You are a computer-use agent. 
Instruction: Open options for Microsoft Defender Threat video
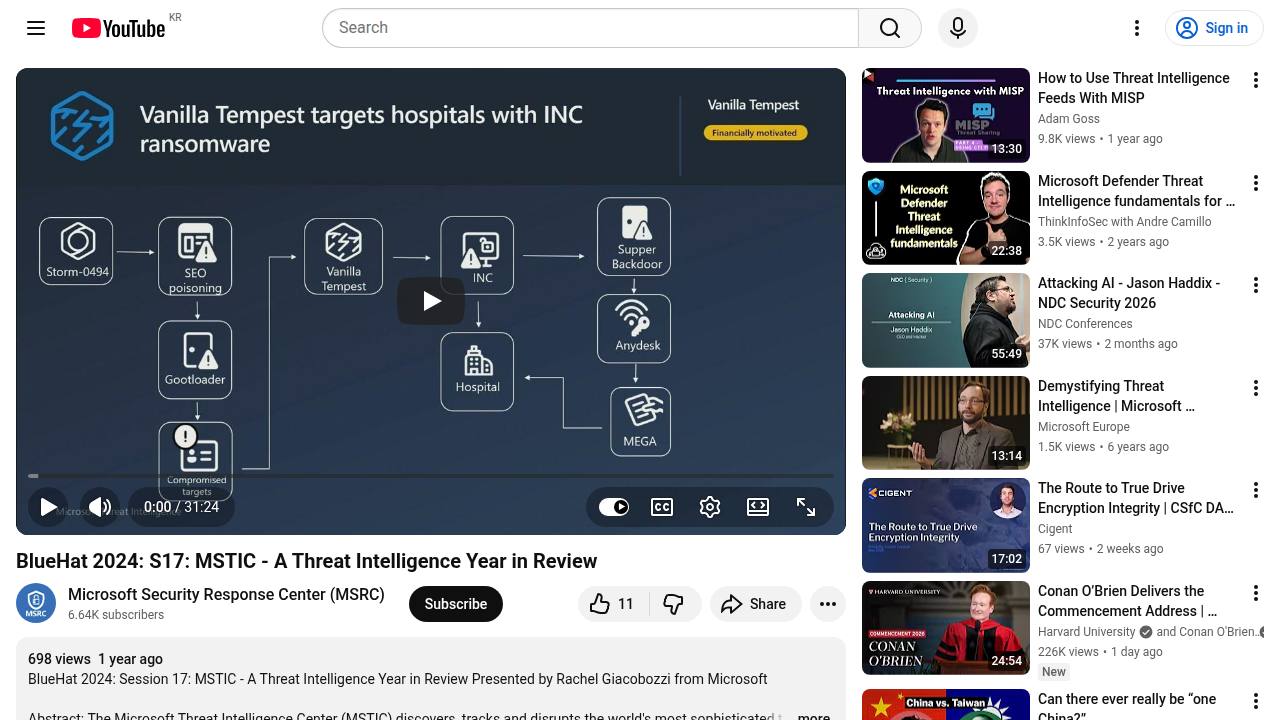[1255, 183]
